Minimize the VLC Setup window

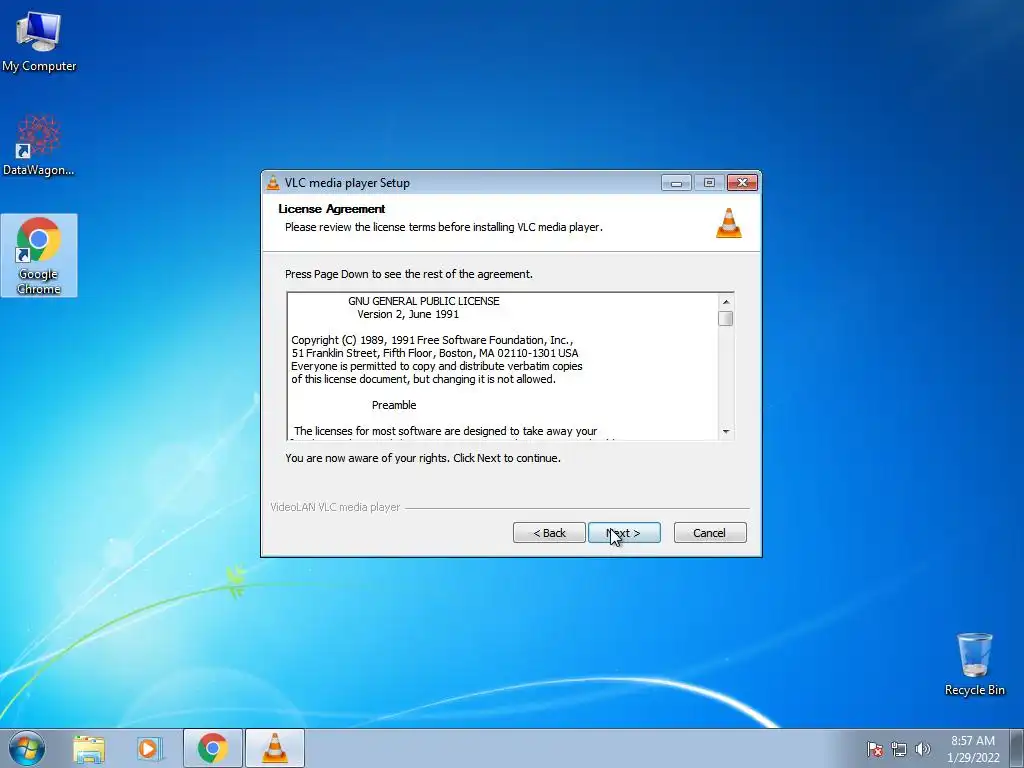coord(676,183)
